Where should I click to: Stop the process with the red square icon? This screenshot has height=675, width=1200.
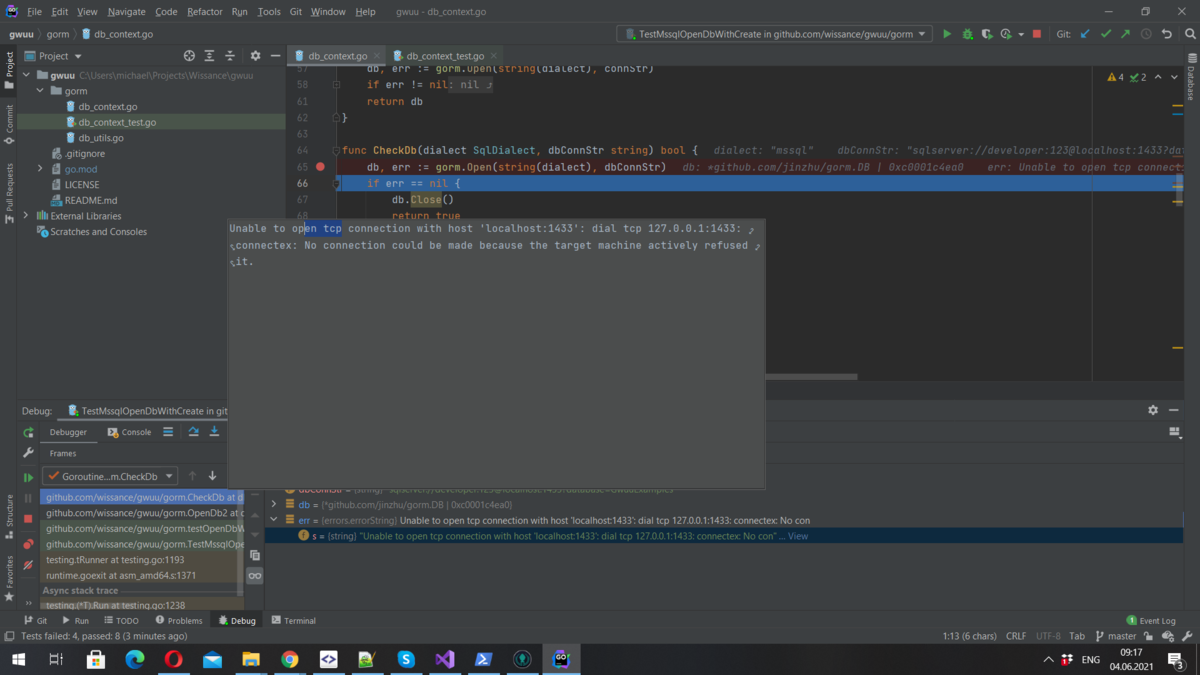point(1035,33)
